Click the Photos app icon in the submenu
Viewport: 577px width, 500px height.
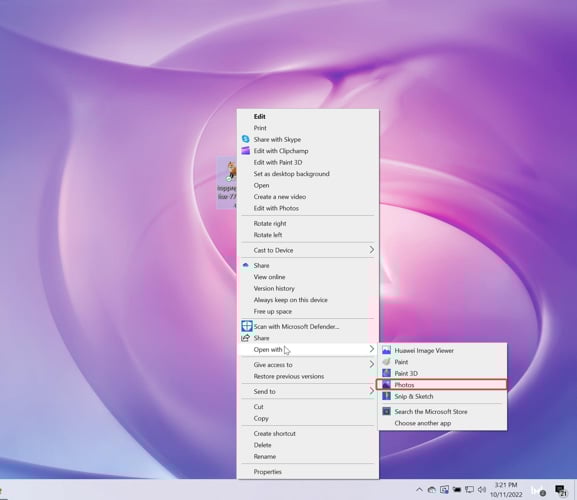click(x=386, y=384)
